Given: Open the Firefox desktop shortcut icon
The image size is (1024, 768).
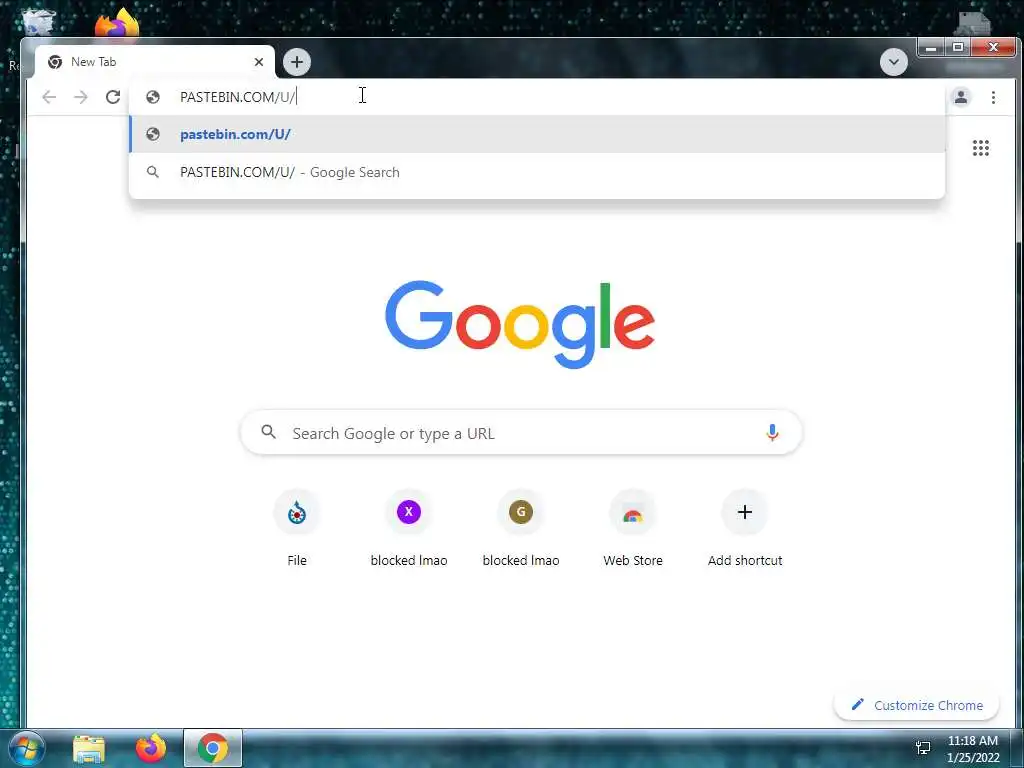Looking at the screenshot, I should 118,23.
